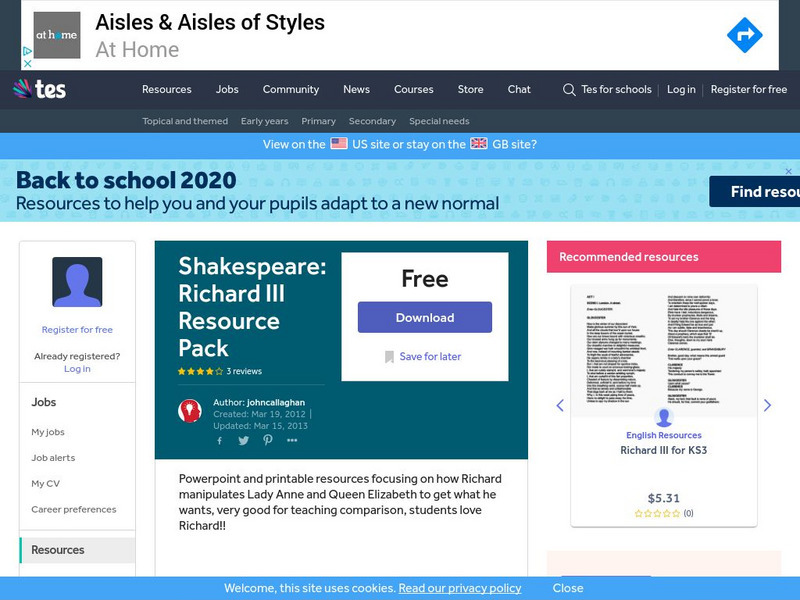Open My CV in sidebar
Viewport: 800px width, 600px height.
pyautogui.click(x=45, y=483)
